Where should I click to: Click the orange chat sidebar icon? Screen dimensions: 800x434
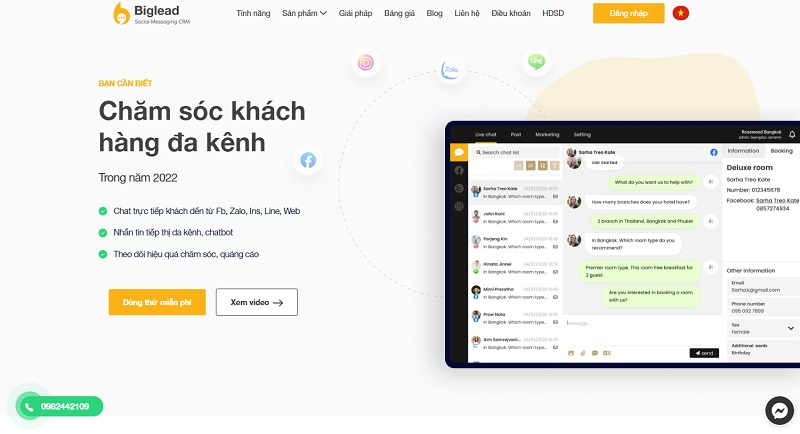(459, 152)
